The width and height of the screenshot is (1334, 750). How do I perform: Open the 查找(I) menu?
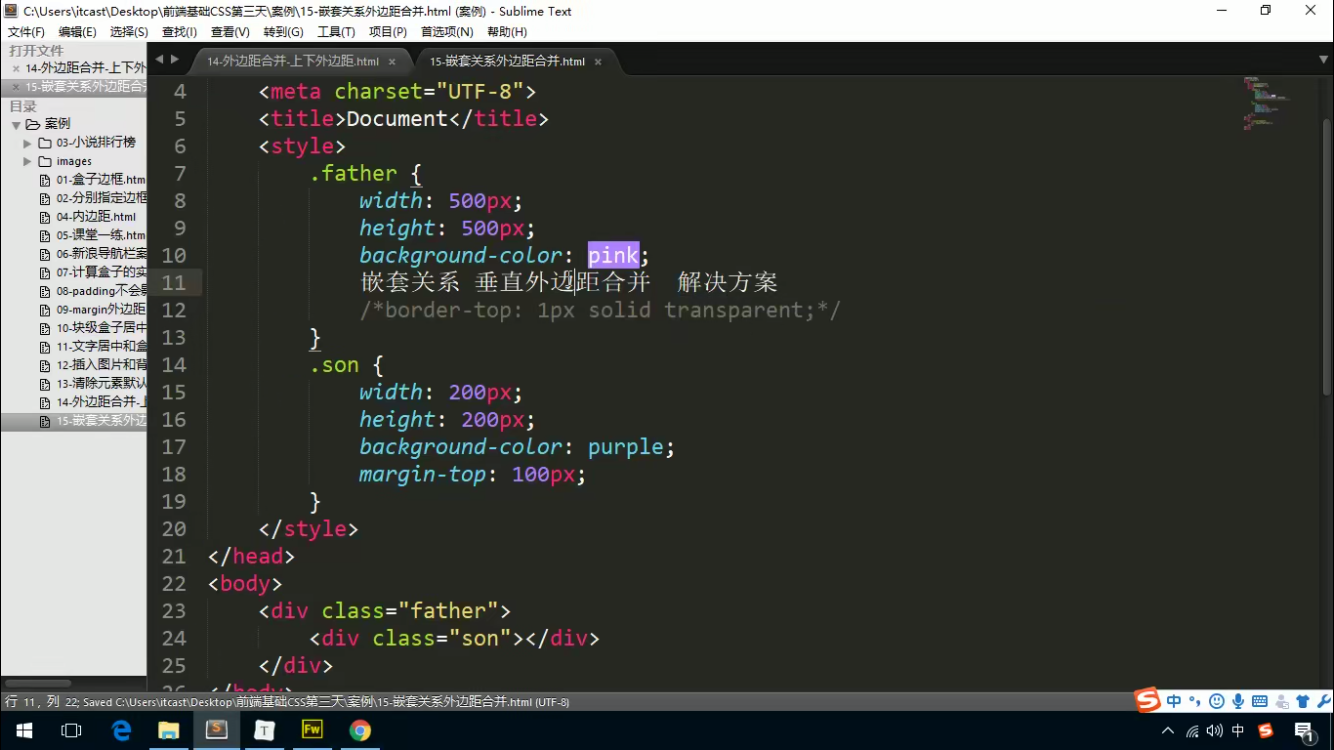tap(179, 32)
